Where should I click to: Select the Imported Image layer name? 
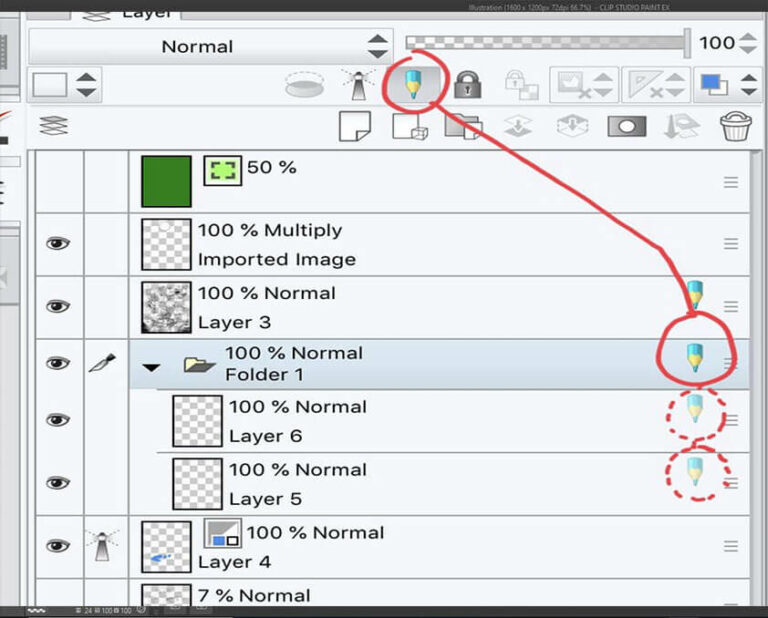tap(277, 260)
